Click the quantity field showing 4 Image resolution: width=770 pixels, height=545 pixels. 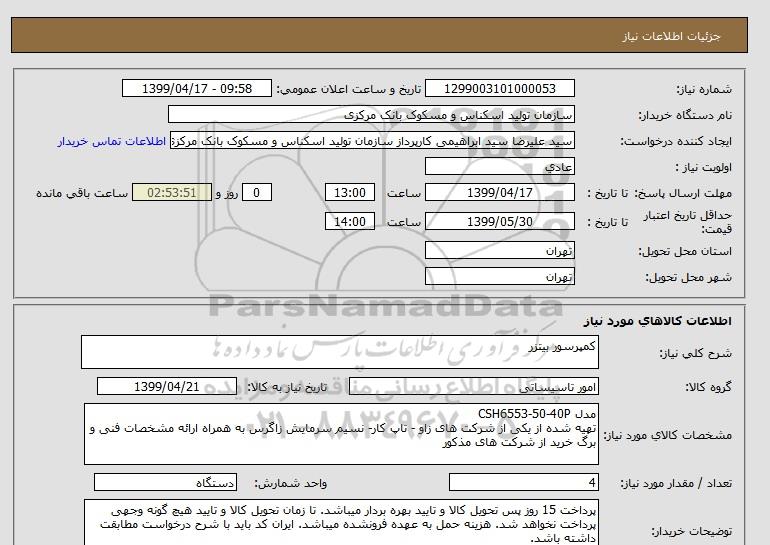point(523,483)
